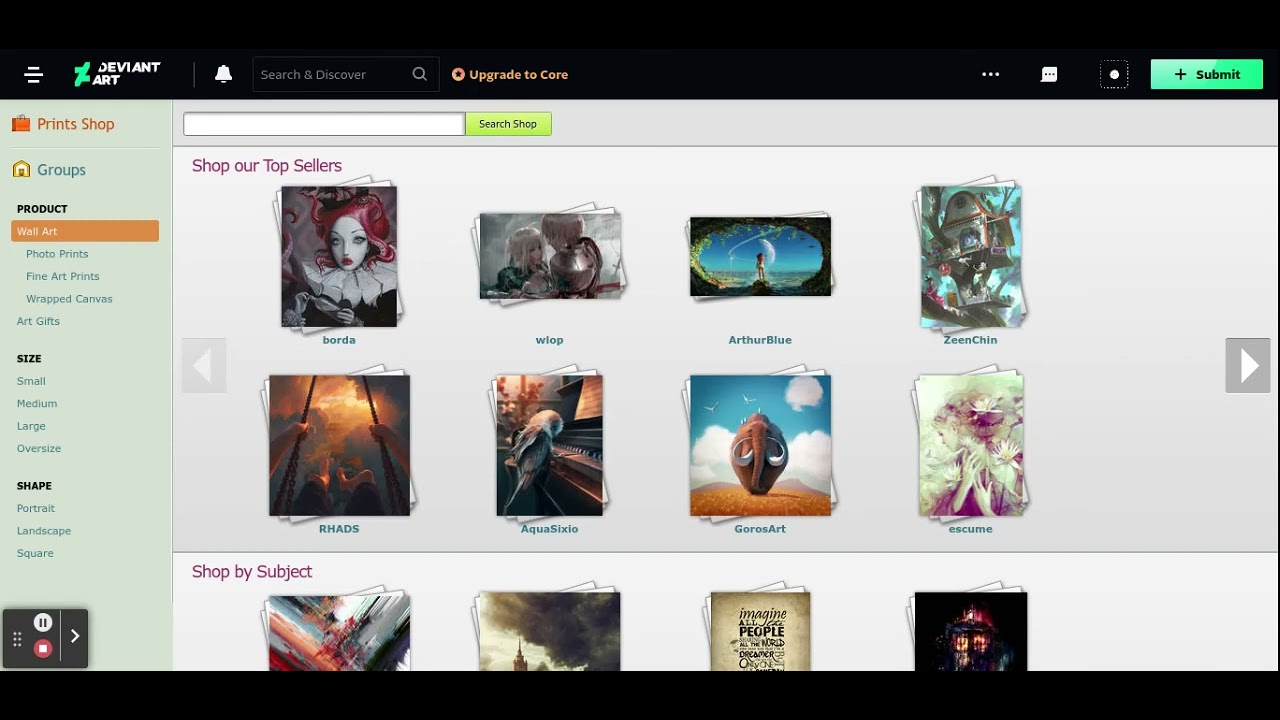Filter by Square shape
The width and height of the screenshot is (1280, 720).
[x=35, y=553]
